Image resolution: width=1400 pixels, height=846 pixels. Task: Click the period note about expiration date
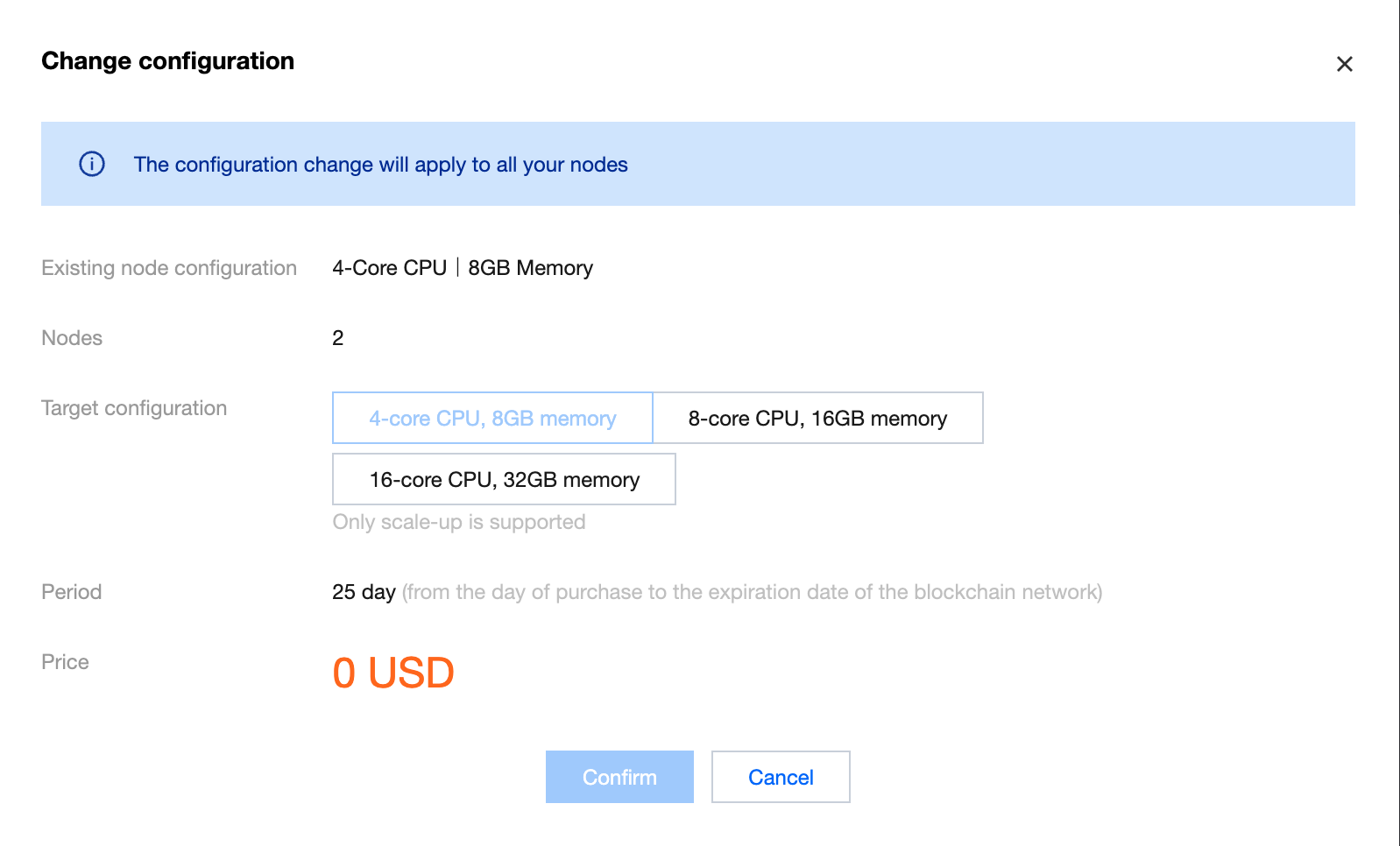(x=752, y=592)
